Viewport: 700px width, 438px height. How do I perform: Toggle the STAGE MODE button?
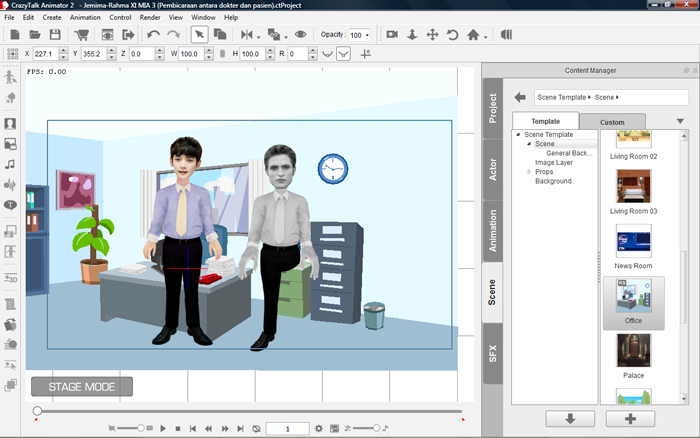(x=81, y=387)
